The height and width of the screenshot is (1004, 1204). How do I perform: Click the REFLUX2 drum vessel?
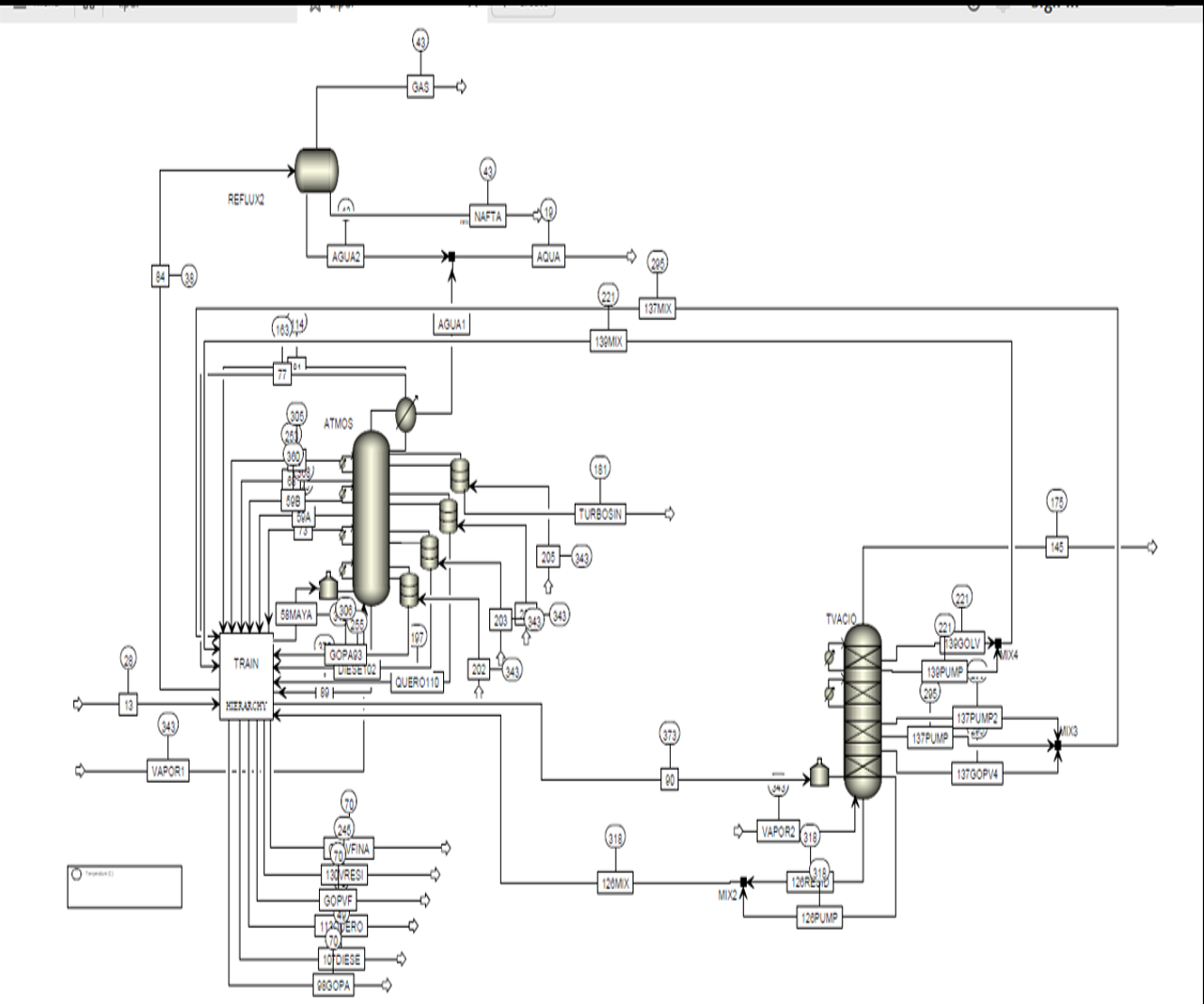[316, 170]
